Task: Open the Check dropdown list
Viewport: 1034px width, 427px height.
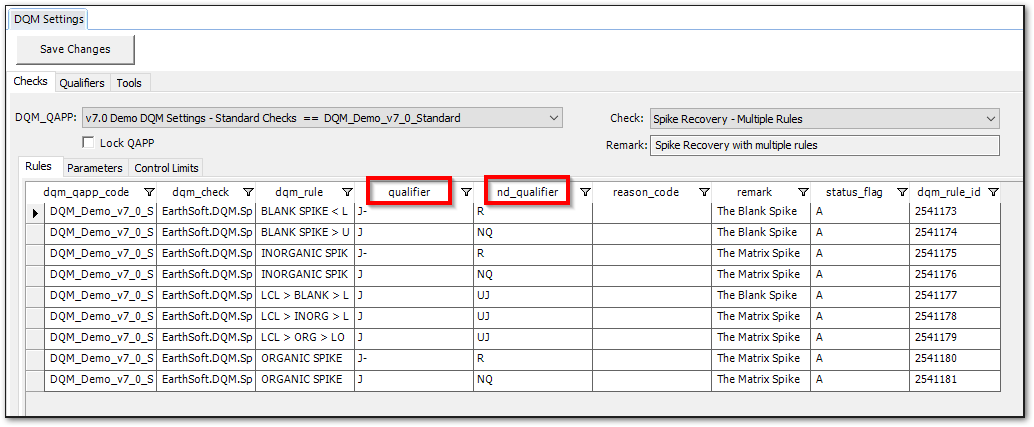Action: tap(991, 118)
